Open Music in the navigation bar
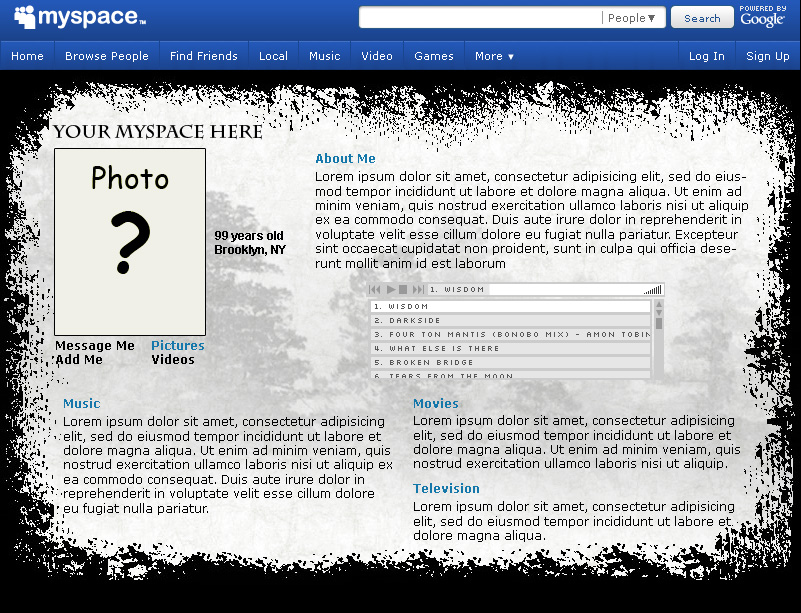Viewport: 801px width, 613px height. click(x=324, y=56)
